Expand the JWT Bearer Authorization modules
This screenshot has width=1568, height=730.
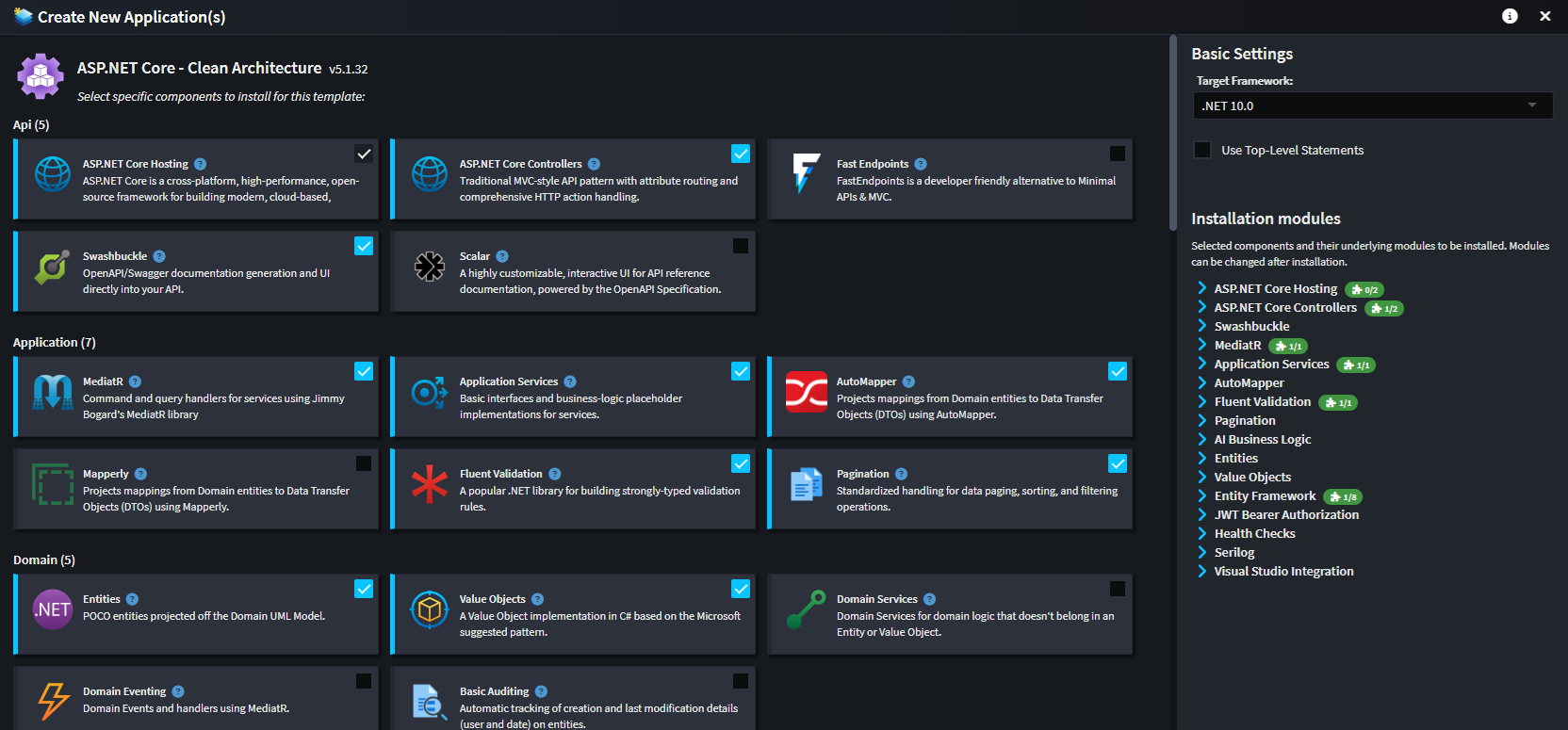coord(1201,514)
